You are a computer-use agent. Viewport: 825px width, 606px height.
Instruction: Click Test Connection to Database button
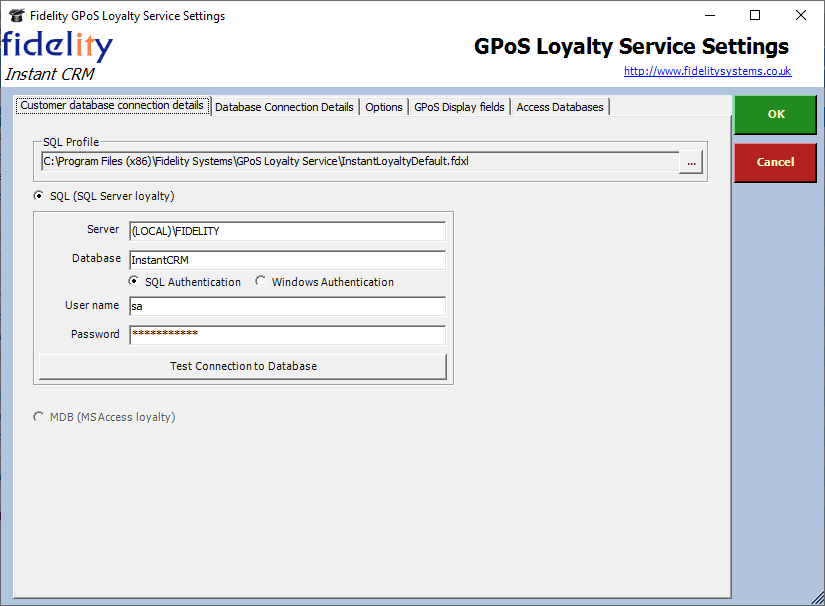click(243, 366)
